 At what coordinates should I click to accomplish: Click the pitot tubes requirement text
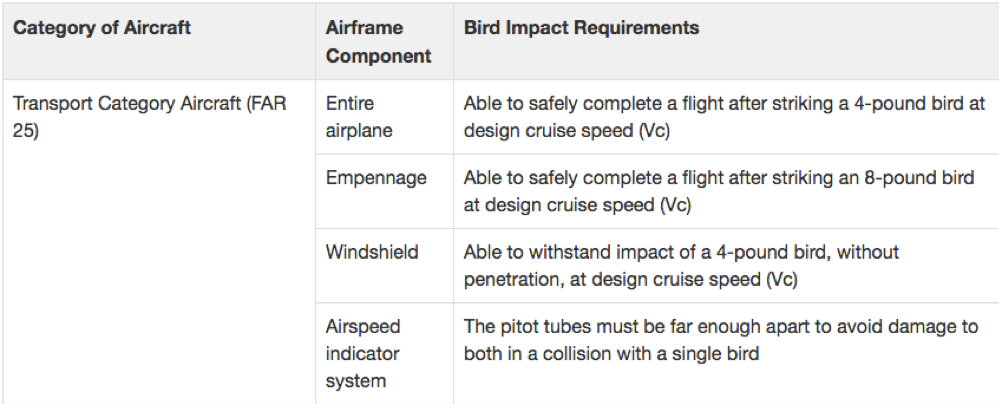(721, 340)
